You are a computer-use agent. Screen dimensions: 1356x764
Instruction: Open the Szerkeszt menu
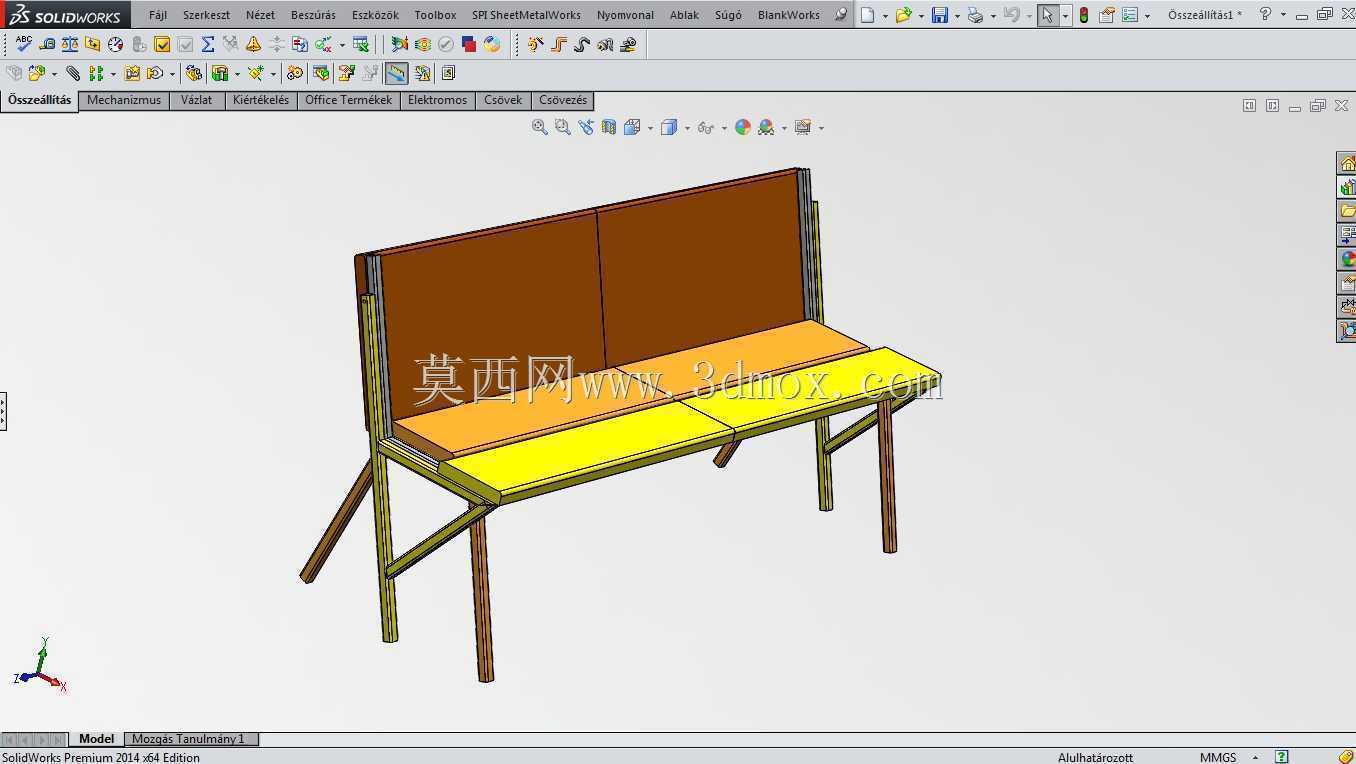[206, 15]
